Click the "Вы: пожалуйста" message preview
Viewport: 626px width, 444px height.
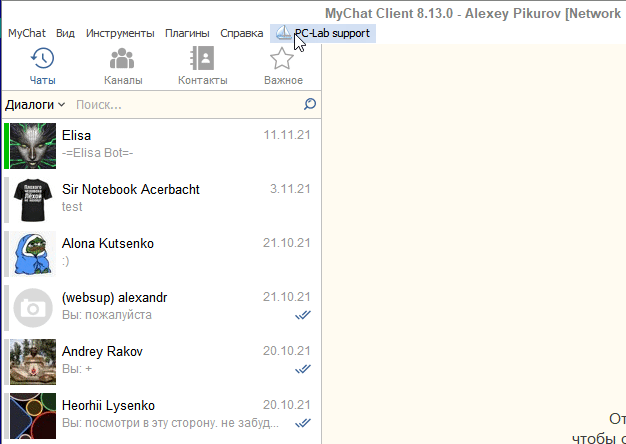(107, 315)
